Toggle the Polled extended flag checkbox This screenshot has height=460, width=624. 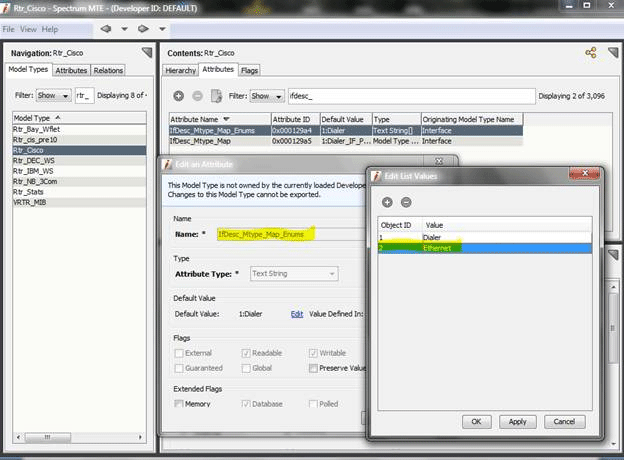click(314, 403)
